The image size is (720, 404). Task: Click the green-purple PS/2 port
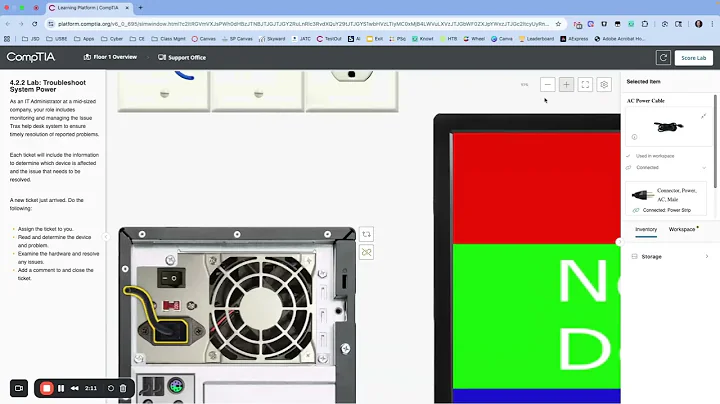[x=176, y=386]
